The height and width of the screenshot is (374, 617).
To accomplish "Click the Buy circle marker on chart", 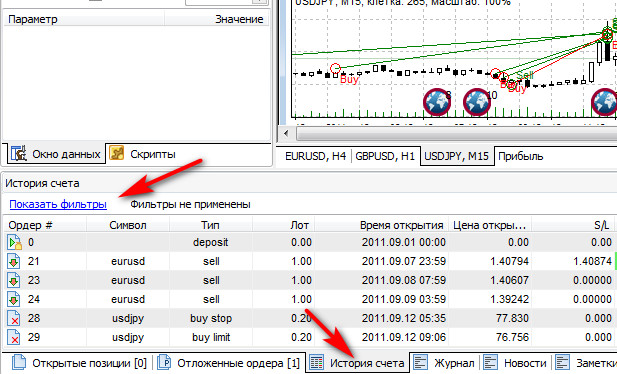I will 335,69.
